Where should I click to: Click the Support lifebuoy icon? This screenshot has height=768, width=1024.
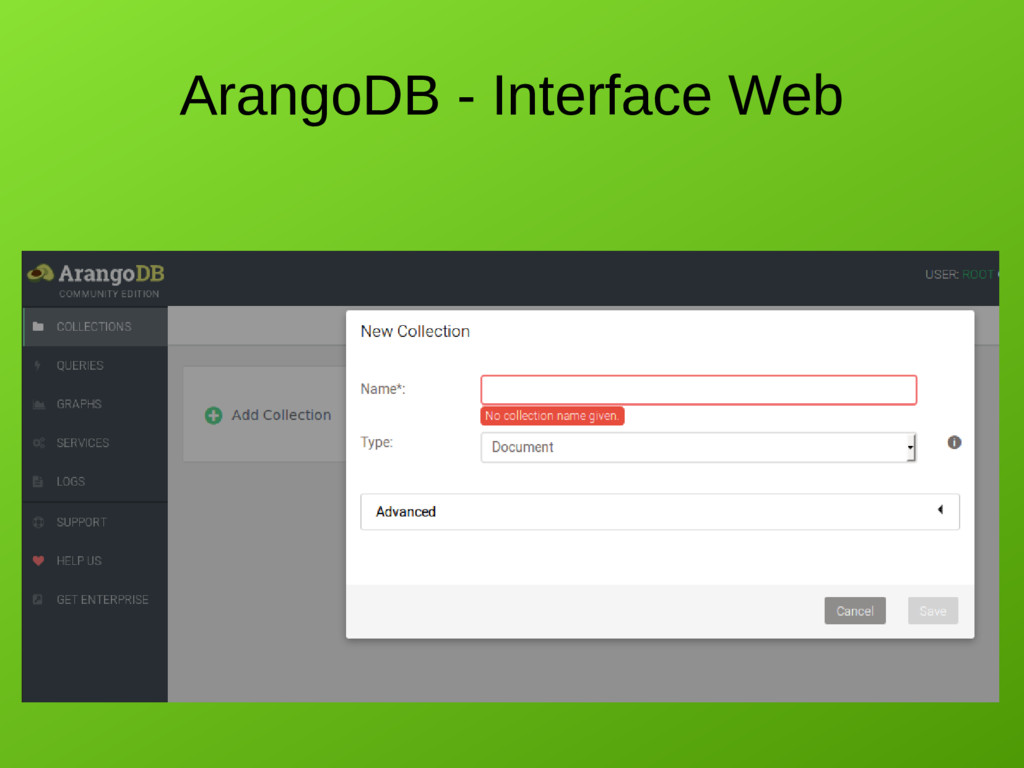[39, 522]
